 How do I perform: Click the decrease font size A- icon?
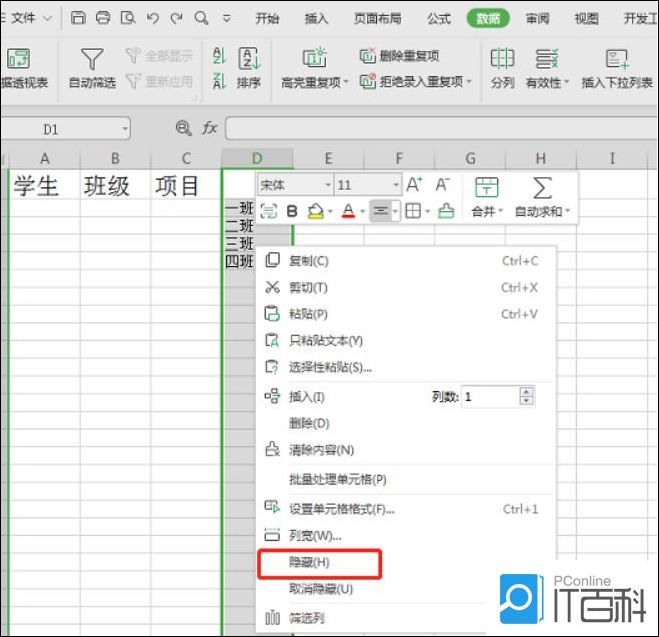443,184
